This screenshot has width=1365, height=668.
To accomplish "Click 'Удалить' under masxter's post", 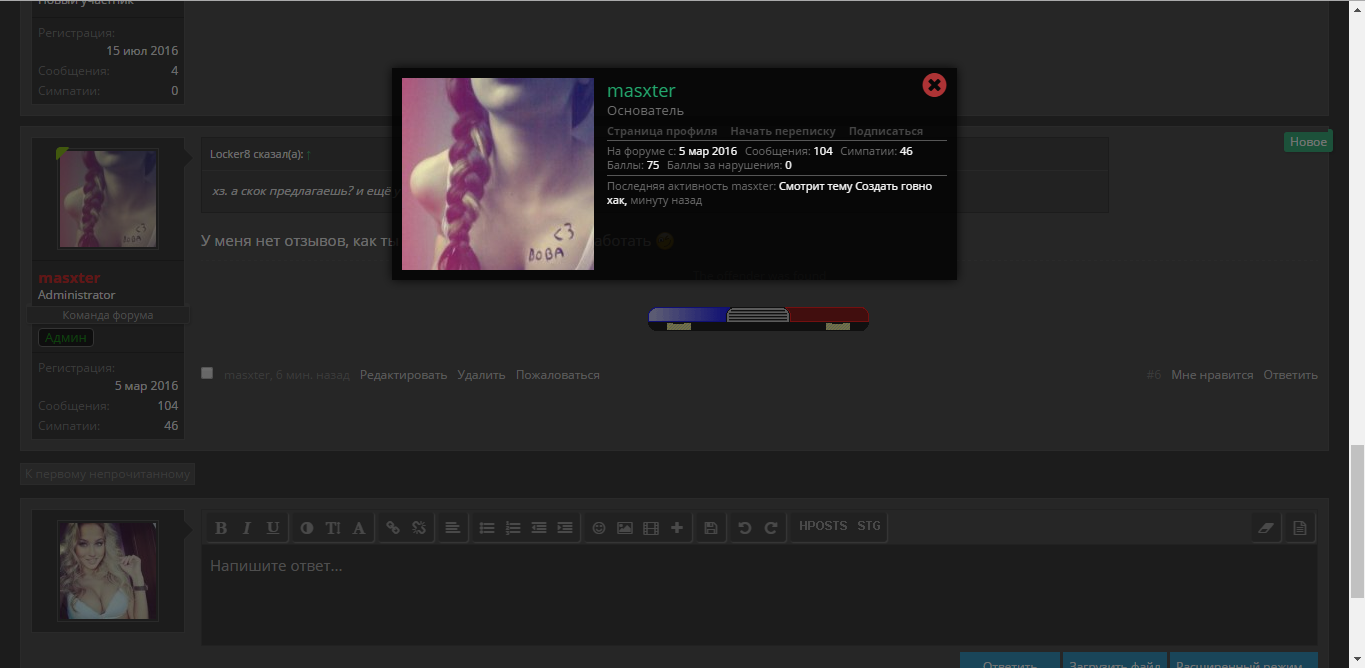I will point(481,375).
